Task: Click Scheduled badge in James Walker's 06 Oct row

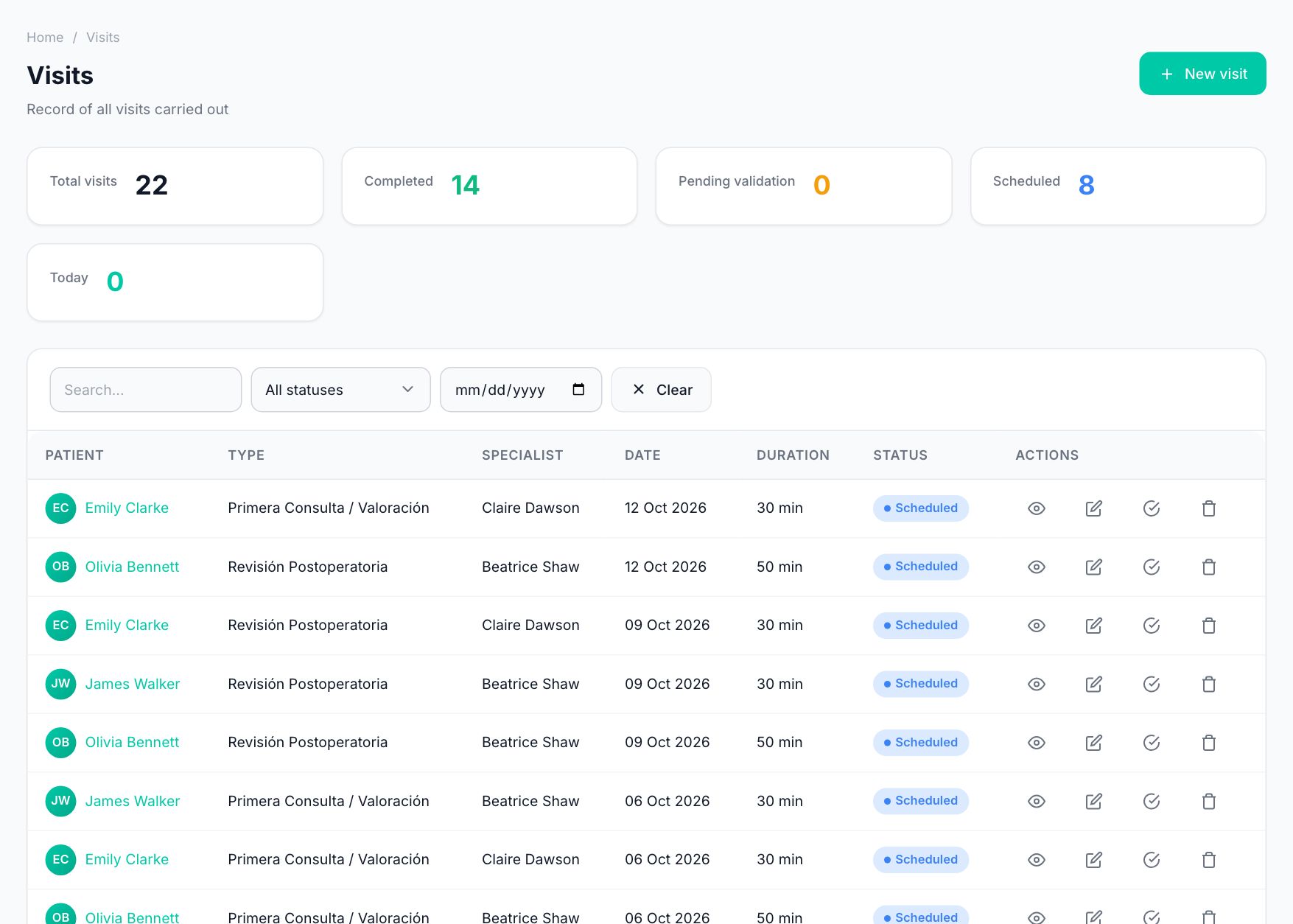Action: (x=921, y=801)
